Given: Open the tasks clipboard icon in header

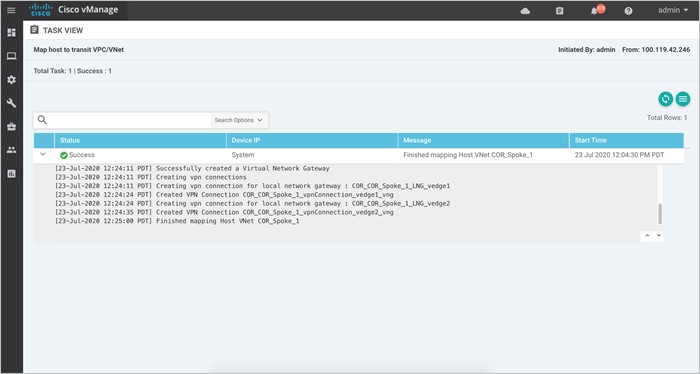Looking at the screenshot, I should pyautogui.click(x=559, y=11).
